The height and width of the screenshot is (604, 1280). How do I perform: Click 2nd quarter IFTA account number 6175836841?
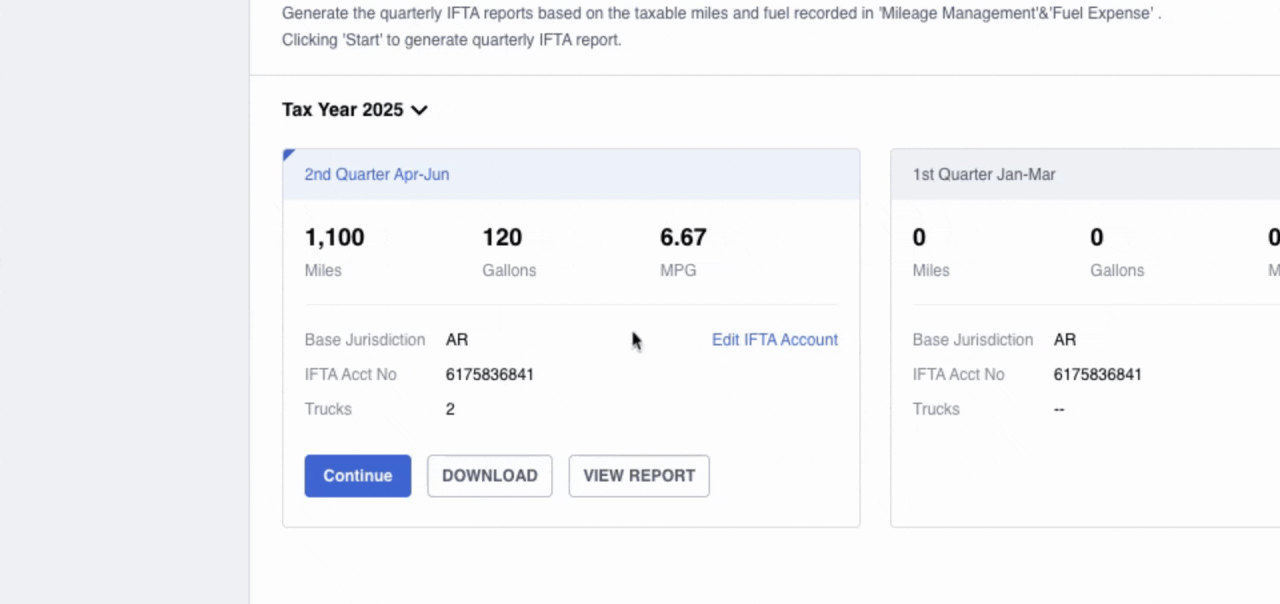coord(489,375)
